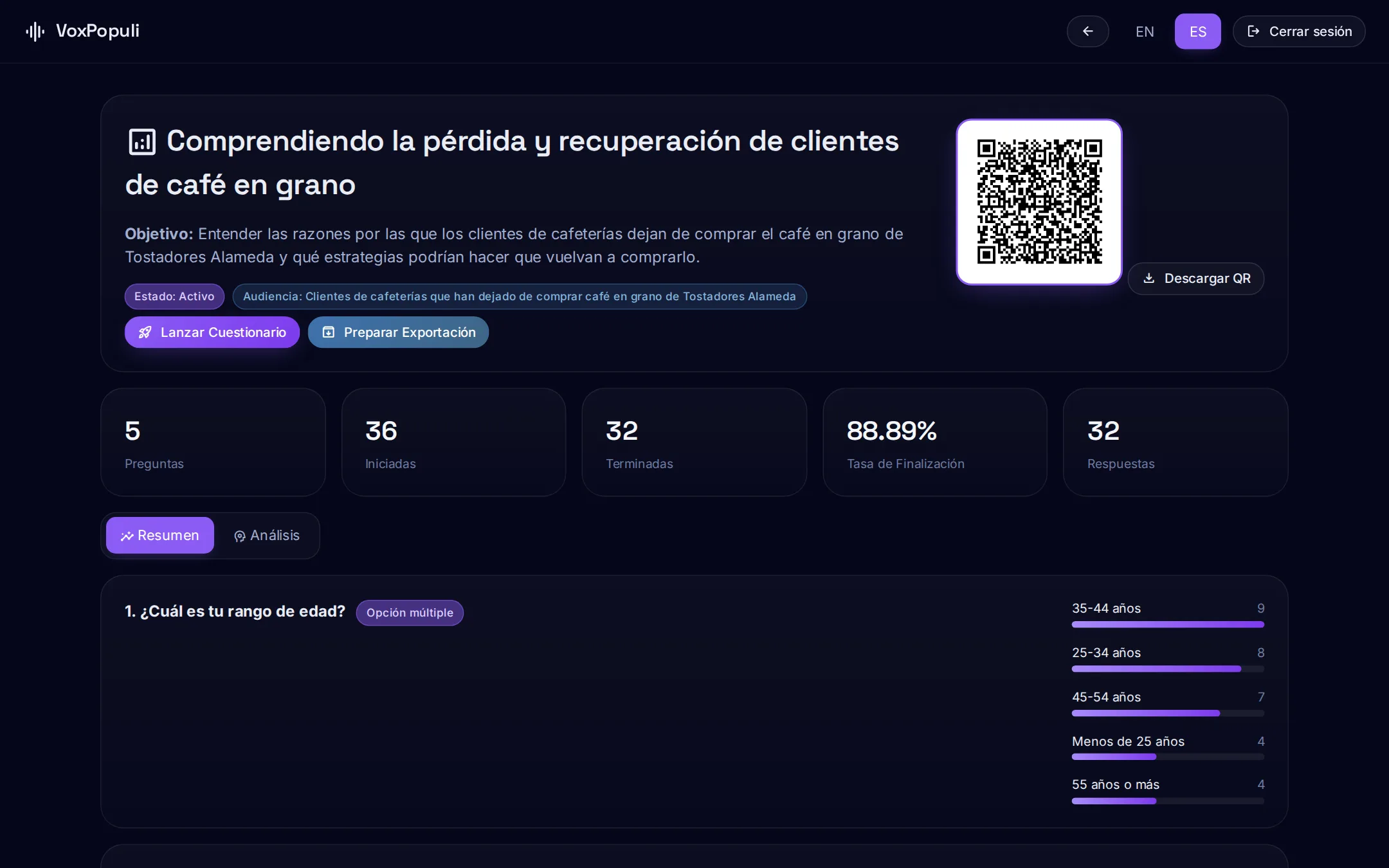
Task: Click the survey title heading
Action: click(512, 163)
